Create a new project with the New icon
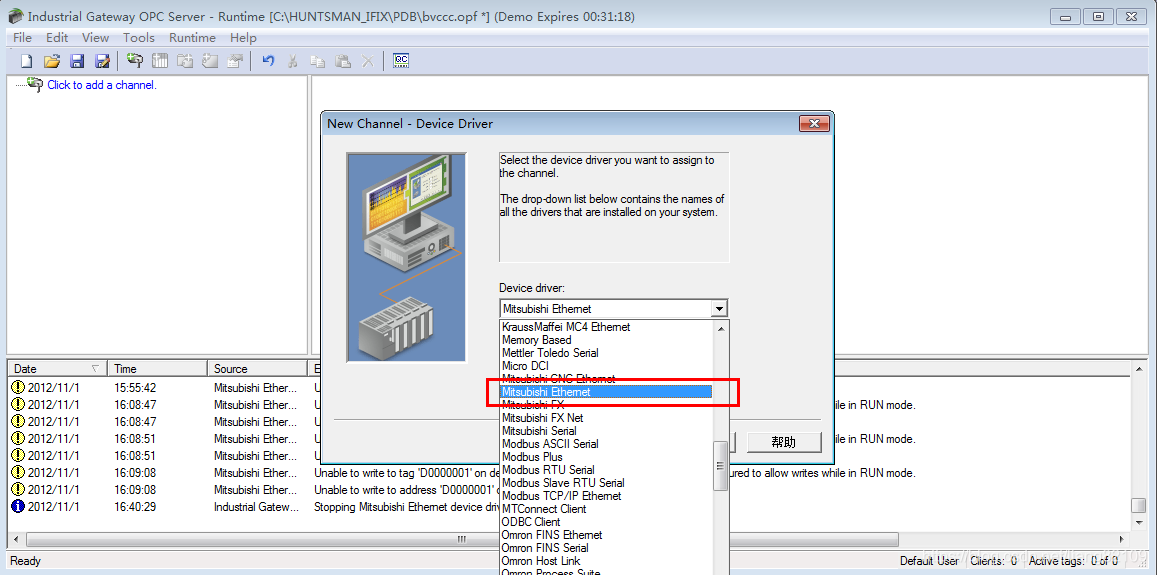 pyautogui.click(x=26, y=61)
